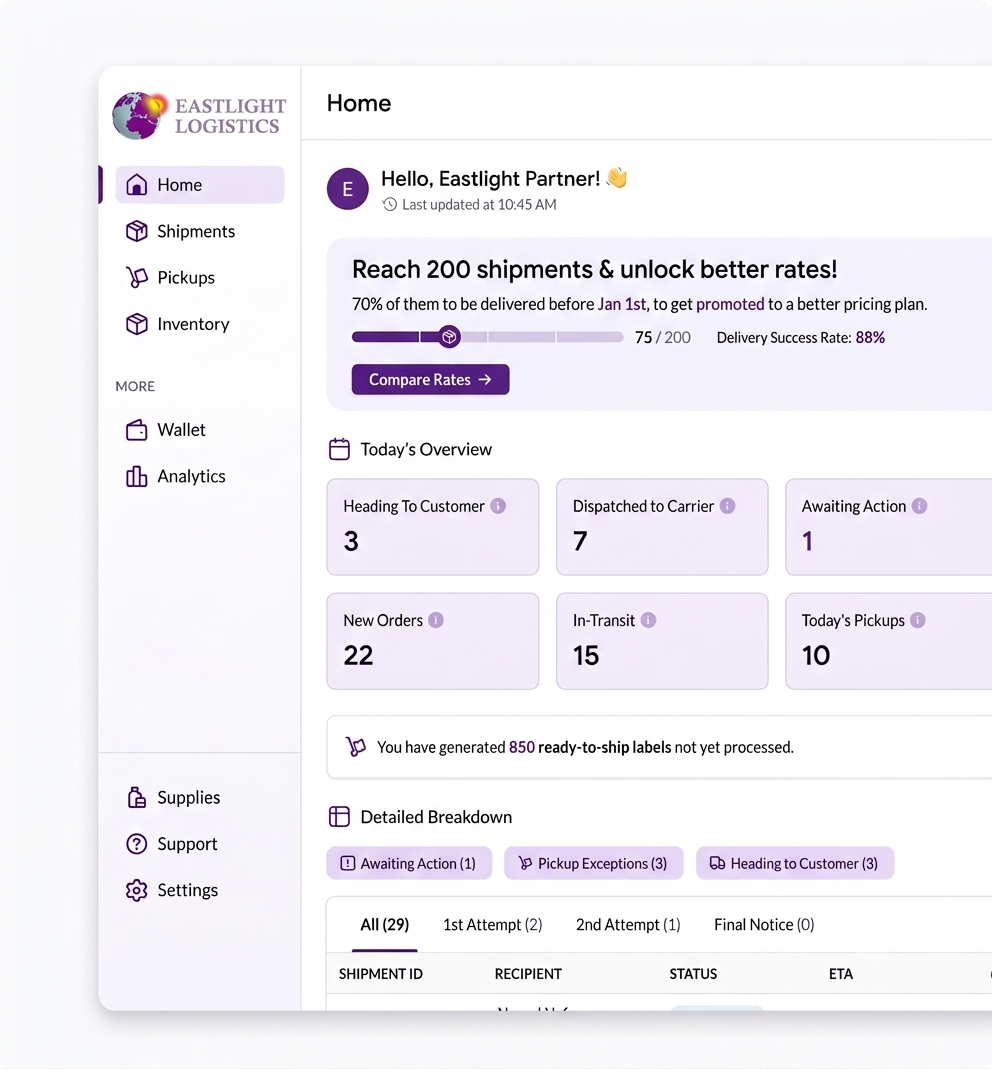Image resolution: width=992 pixels, height=1069 pixels.
Task: Open the In-Transit card showing 15
Action: (x=662, y=642)
